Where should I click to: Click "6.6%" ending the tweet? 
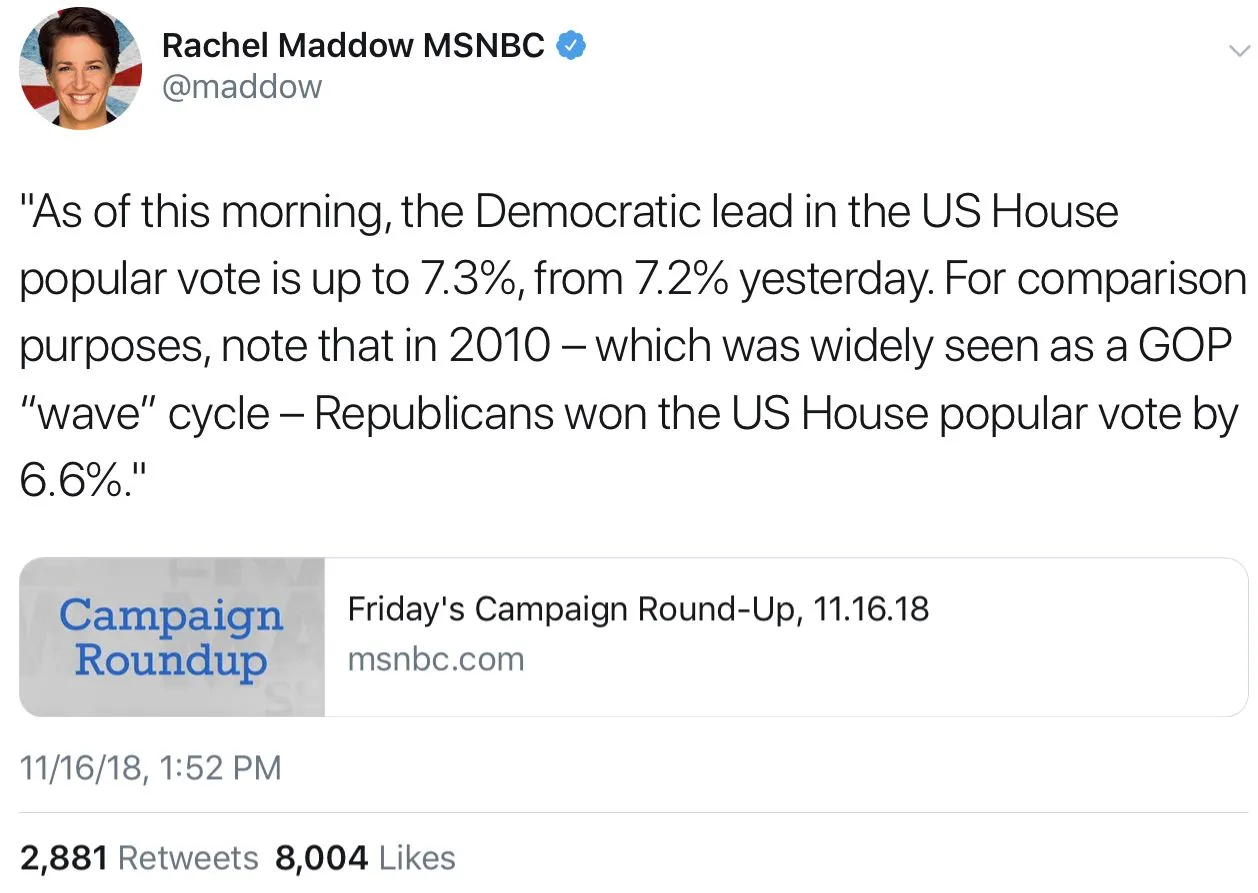82,481
